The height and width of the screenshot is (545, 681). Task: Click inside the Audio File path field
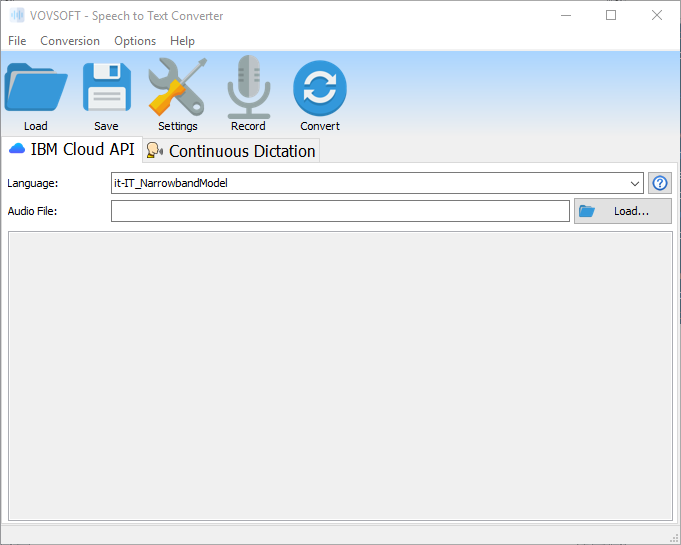[340, 211]
